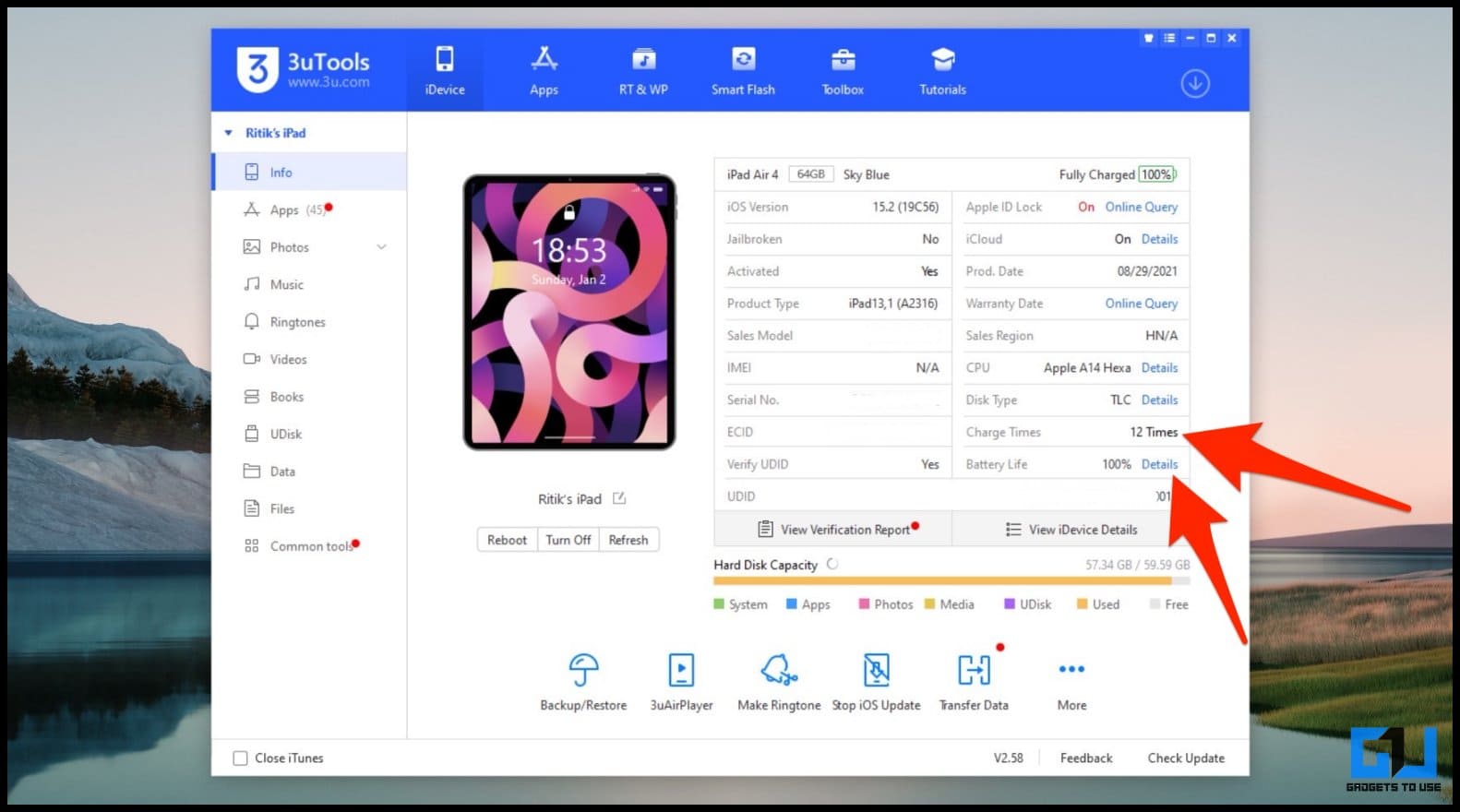1460x812 pixels.
Task: Click the download circle arrow icon
Action: click(1195, 84)
